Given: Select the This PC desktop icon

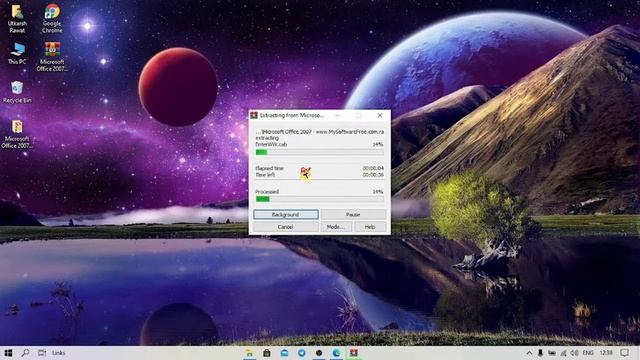Looking at the screenshot, I should [x=17, y=54].
